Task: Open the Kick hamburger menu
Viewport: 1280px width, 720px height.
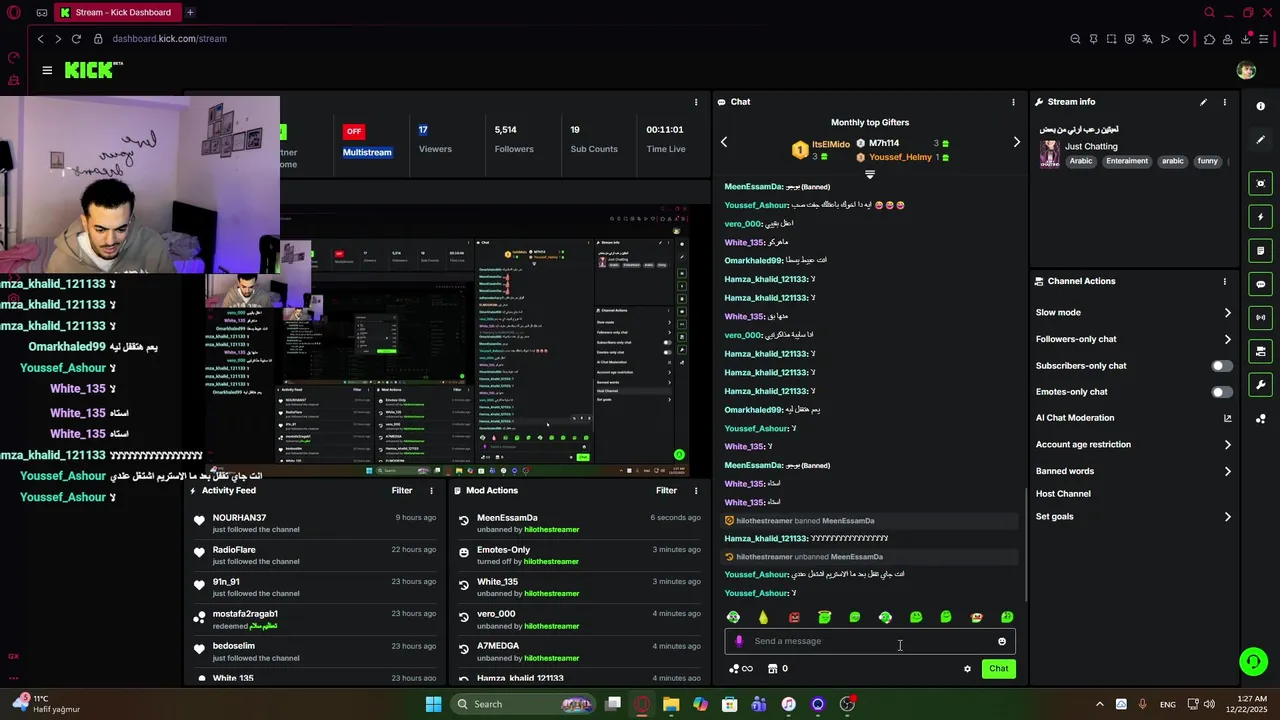Action: [x=47, y=70]
